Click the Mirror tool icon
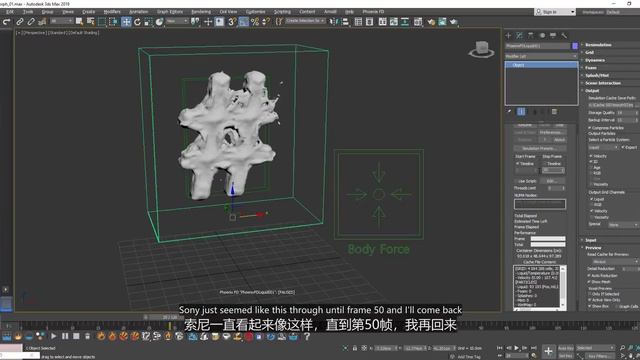 pos(333,22)
